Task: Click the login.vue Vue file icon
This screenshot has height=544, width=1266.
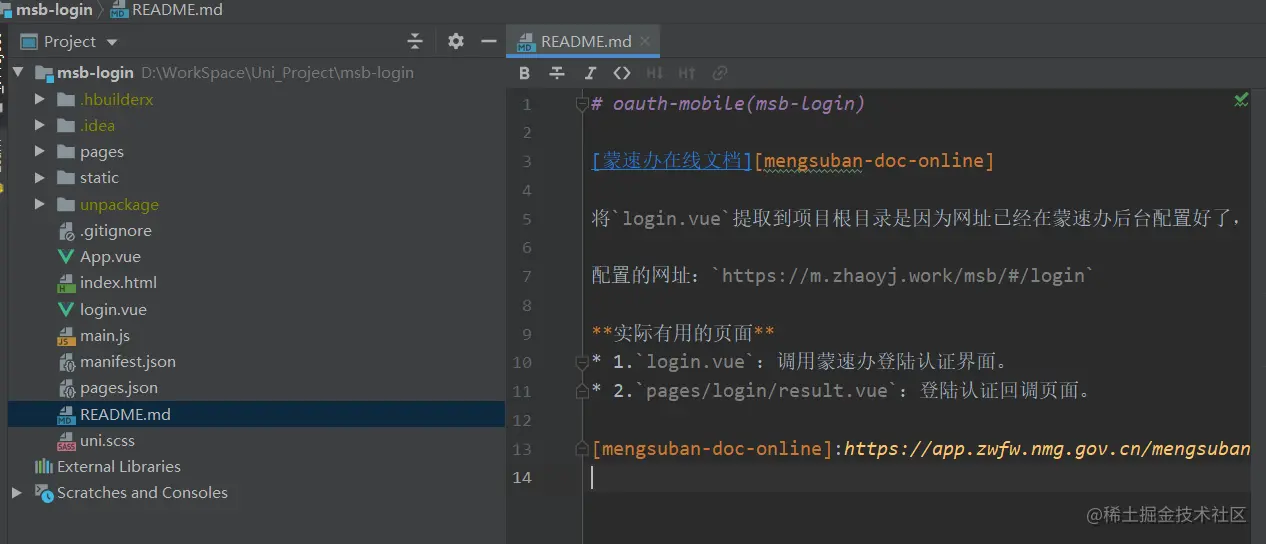Action: point(66,309)
